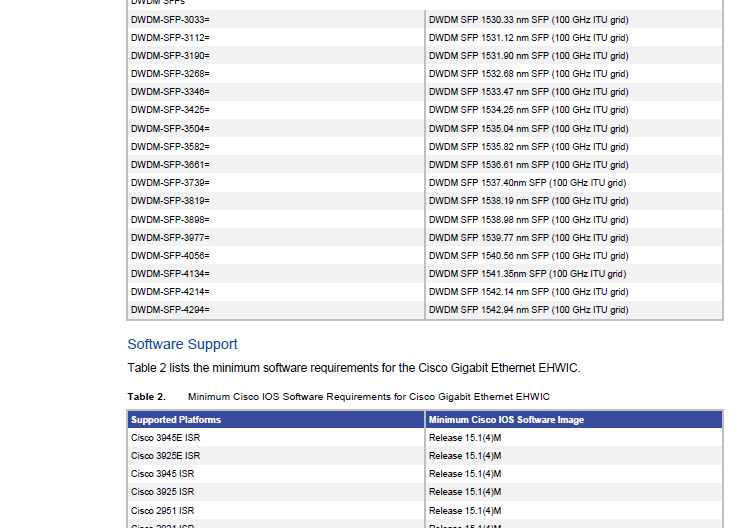Select the DWDM-SFP-3112= part number
Screen dimensions: 750x528
coord(170,38)
